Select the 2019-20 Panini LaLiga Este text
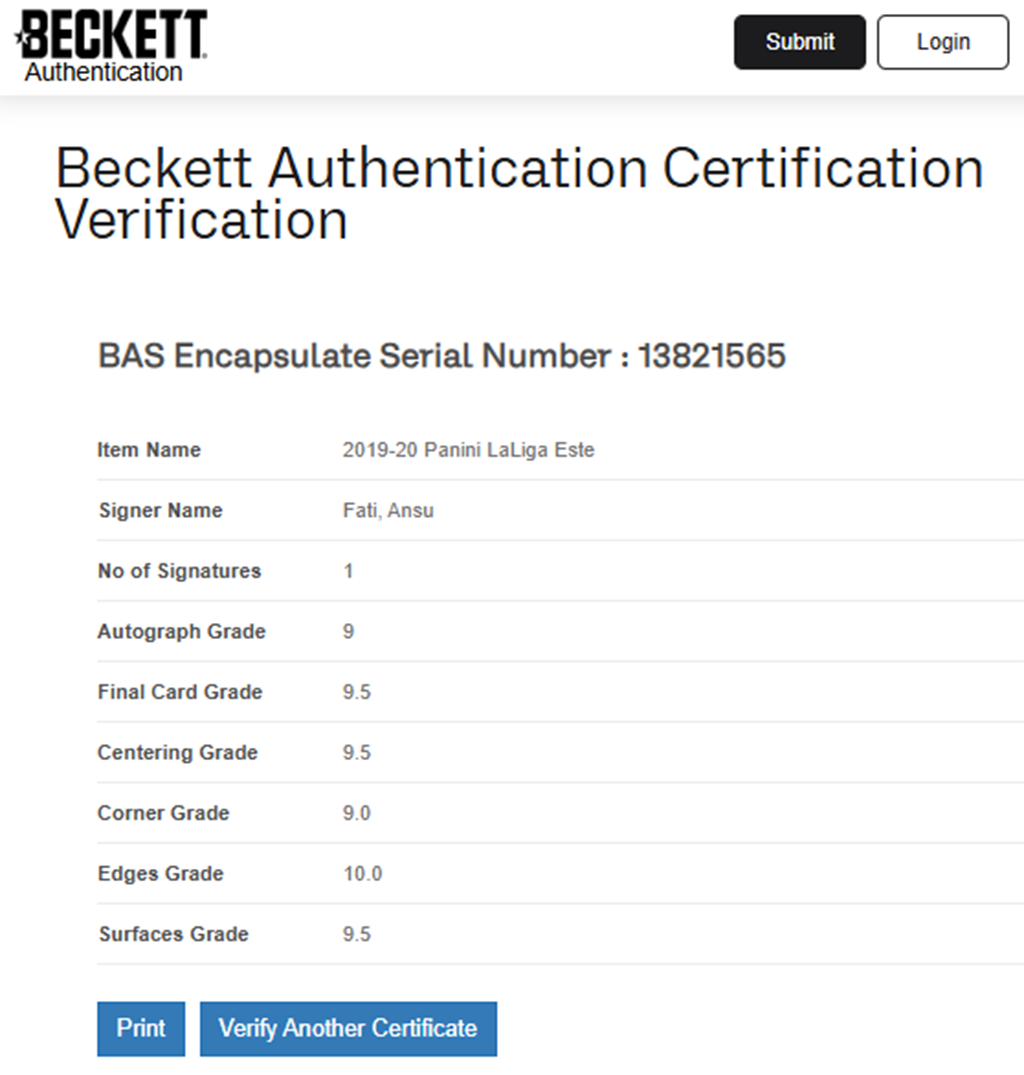 point(468,450)
